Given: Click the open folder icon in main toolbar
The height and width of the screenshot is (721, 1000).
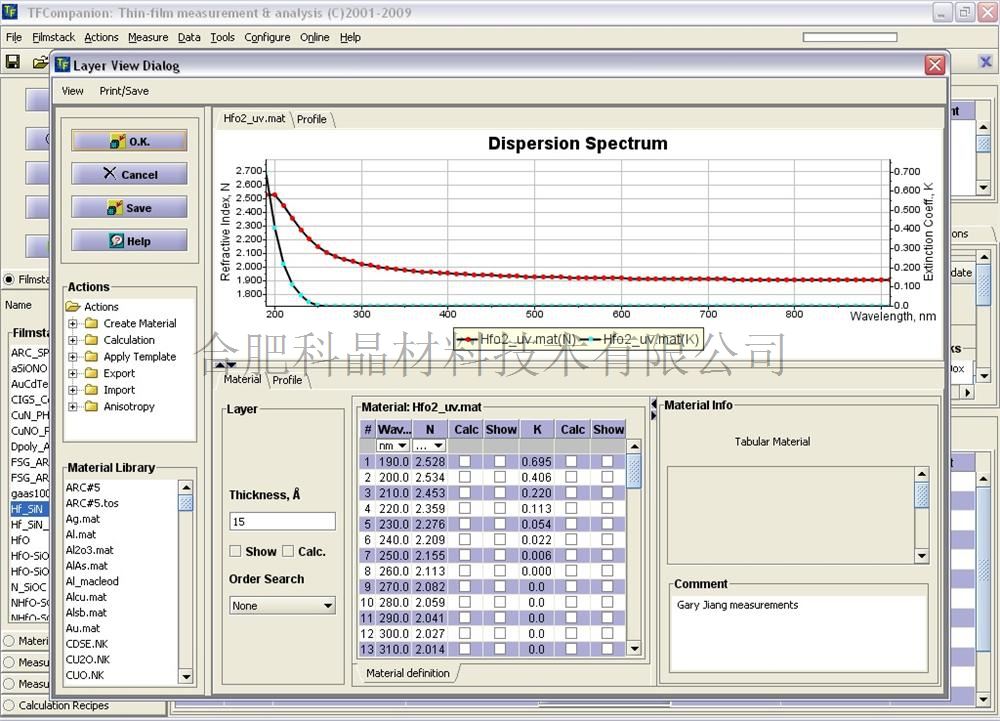Looking at the screenshot, I should 40,62.
